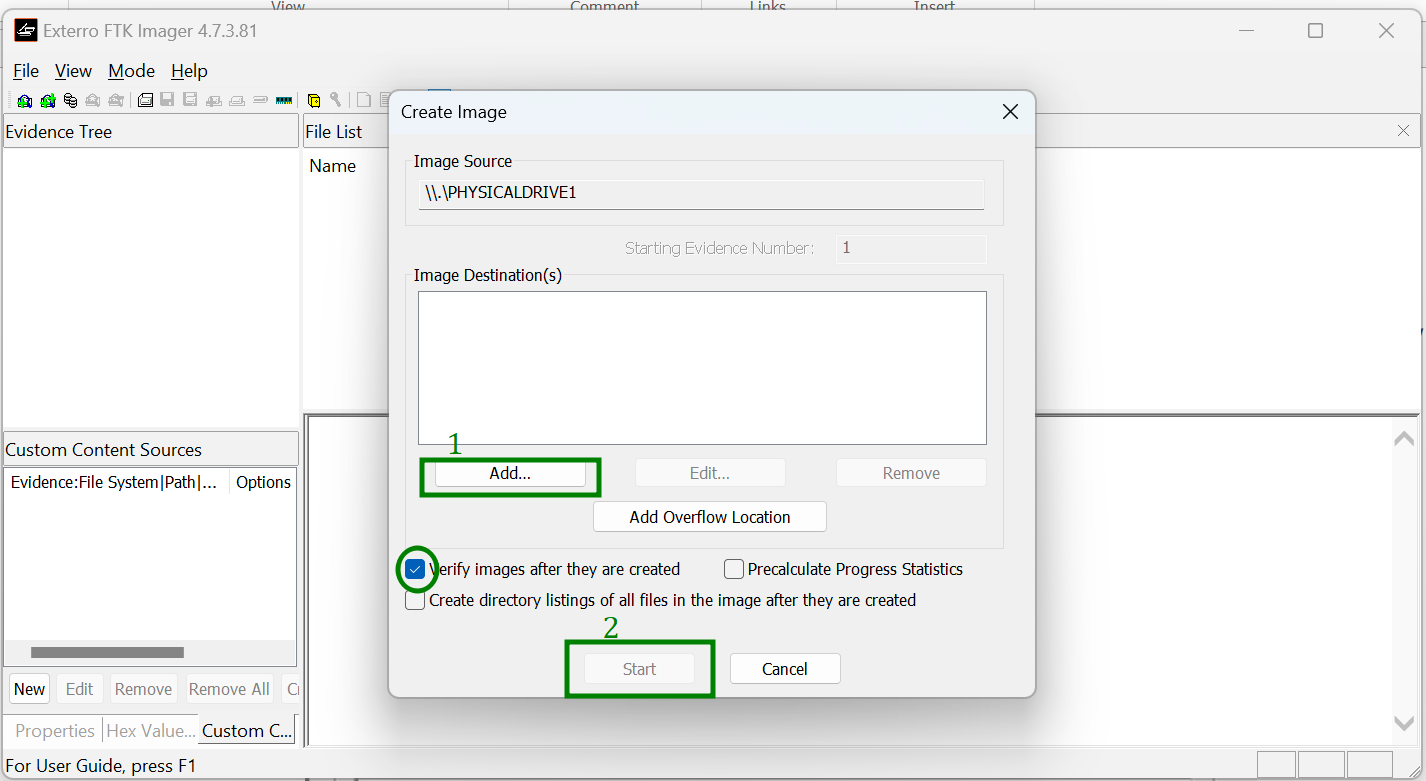Click the Evidence:File System|Path column header
The height and width of the screenshot is (781, 1426).
pyautogui.click(x=116, y=482)
